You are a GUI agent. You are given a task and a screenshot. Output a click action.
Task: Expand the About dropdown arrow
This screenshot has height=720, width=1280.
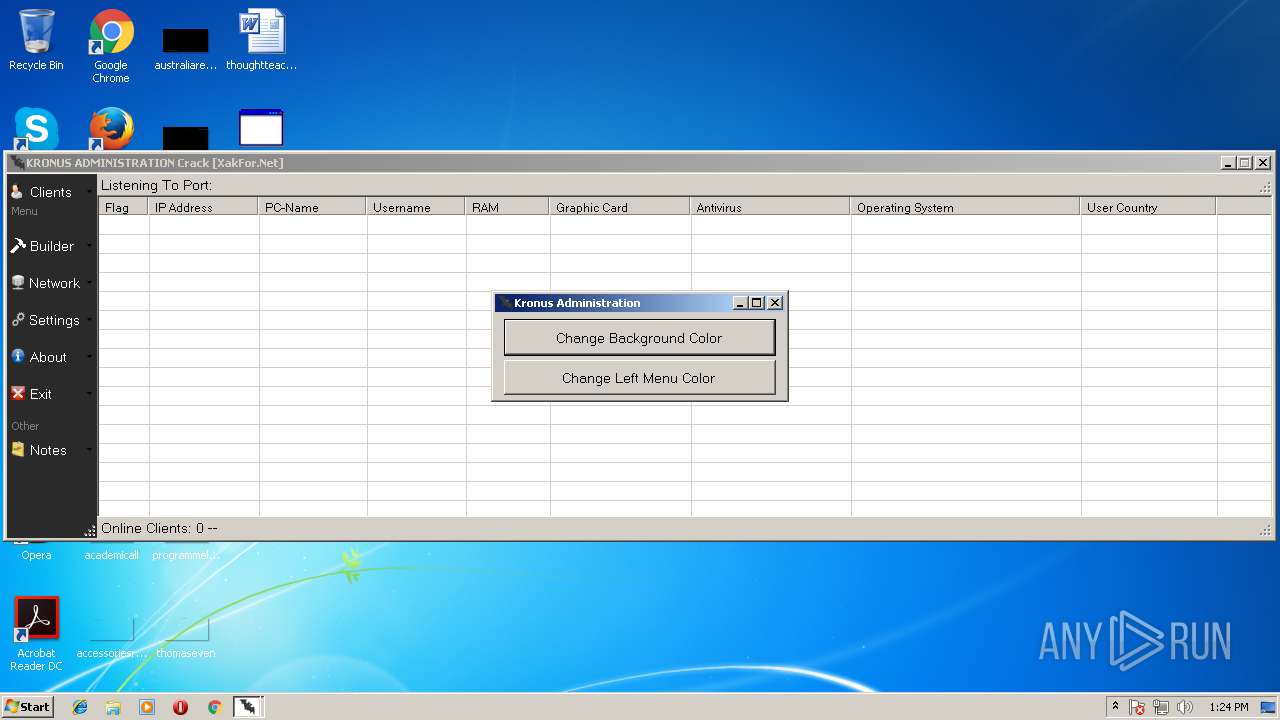(x=89, y=357)
